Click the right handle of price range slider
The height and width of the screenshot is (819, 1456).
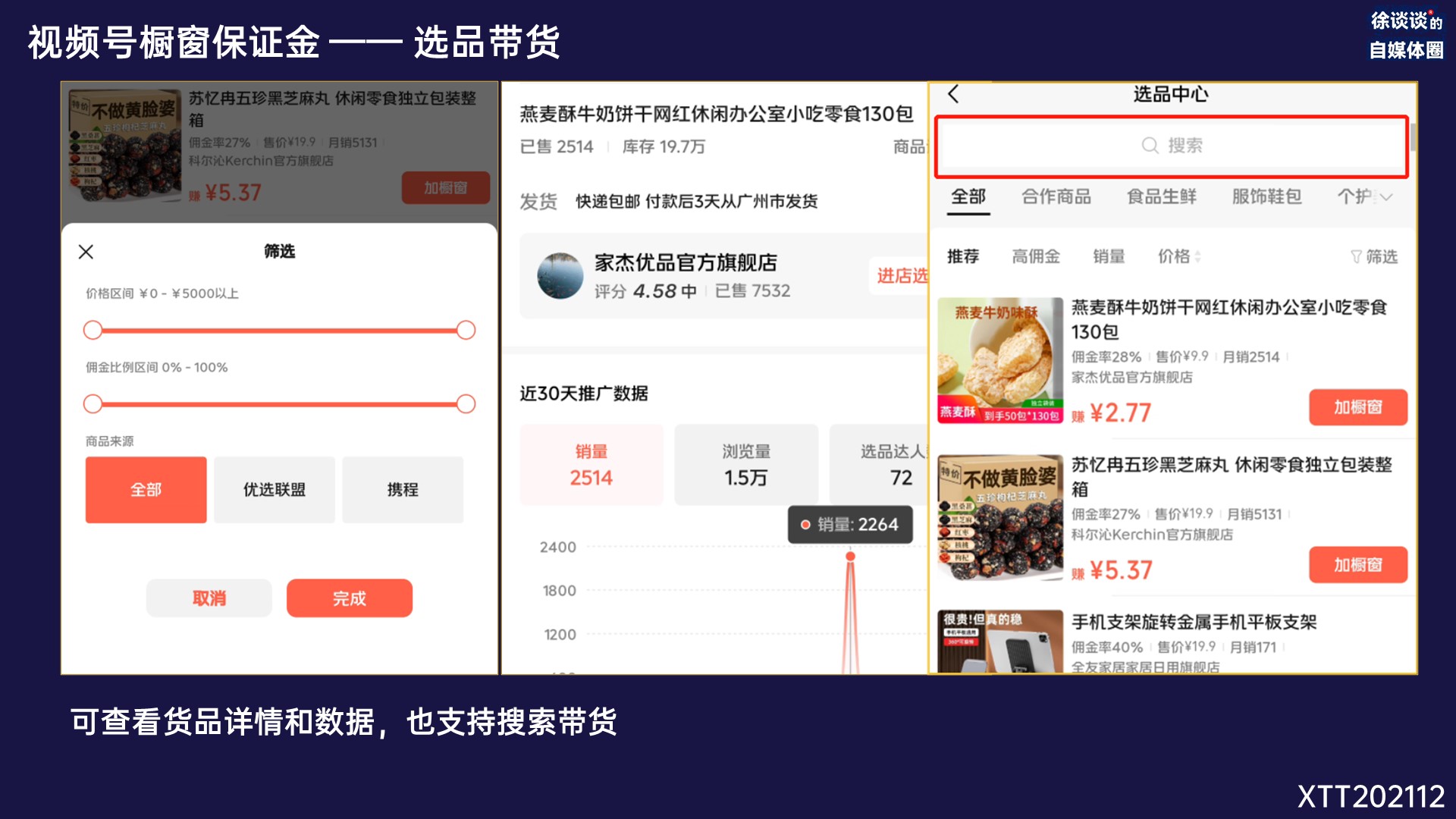coord(466,331)
